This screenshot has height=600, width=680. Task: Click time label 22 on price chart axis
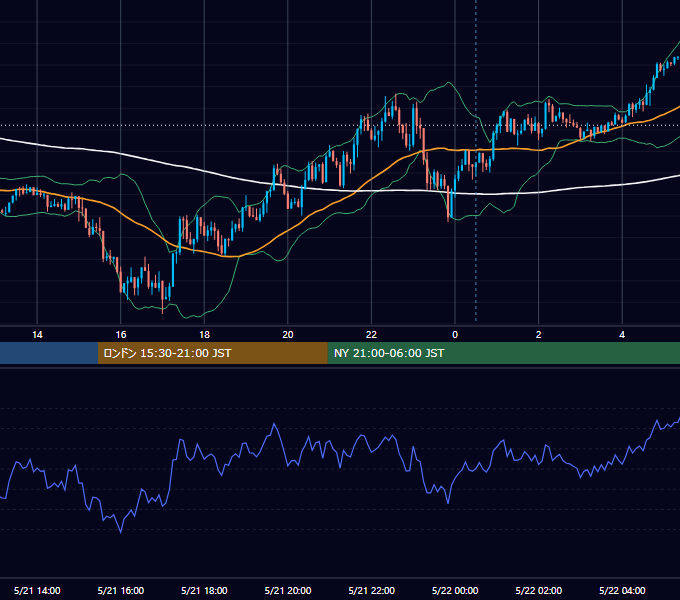371,335
